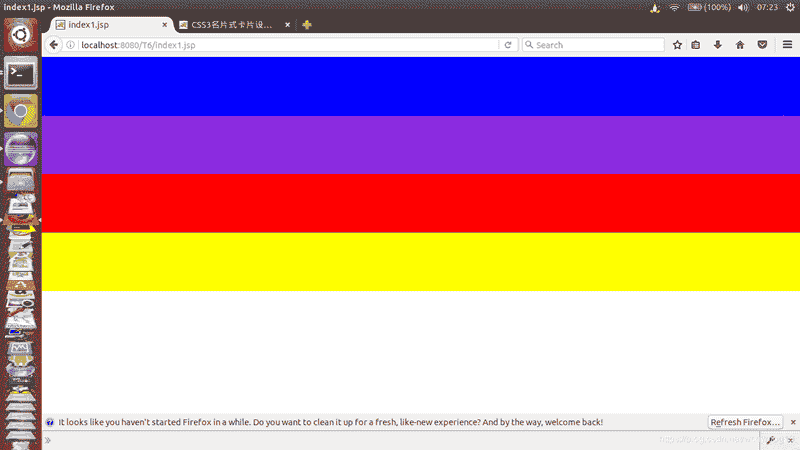This screenshot has height=450, width=800.
Task: Reload the page with the refresh icon
Action: tap(508, 45)
